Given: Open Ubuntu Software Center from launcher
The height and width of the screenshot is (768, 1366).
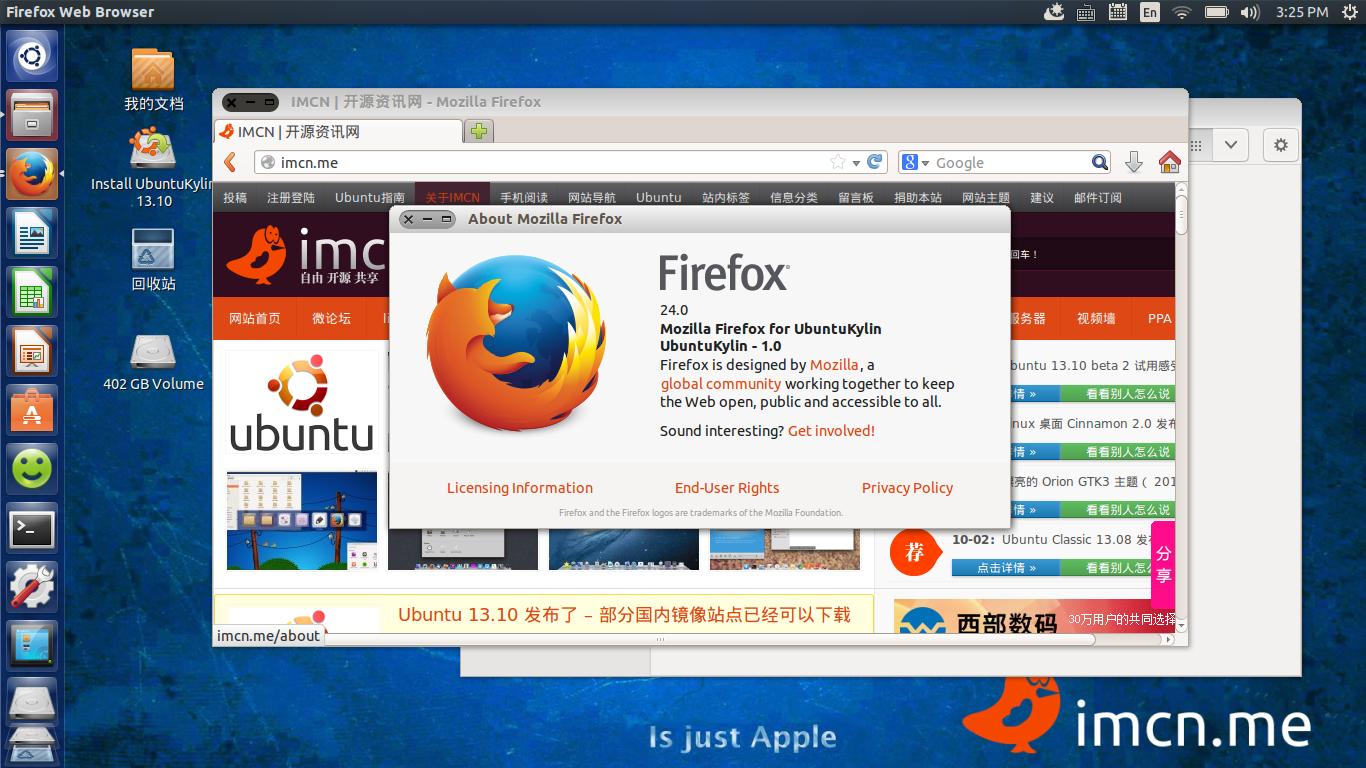Looking at the screenshot, I should click(32, 410).
